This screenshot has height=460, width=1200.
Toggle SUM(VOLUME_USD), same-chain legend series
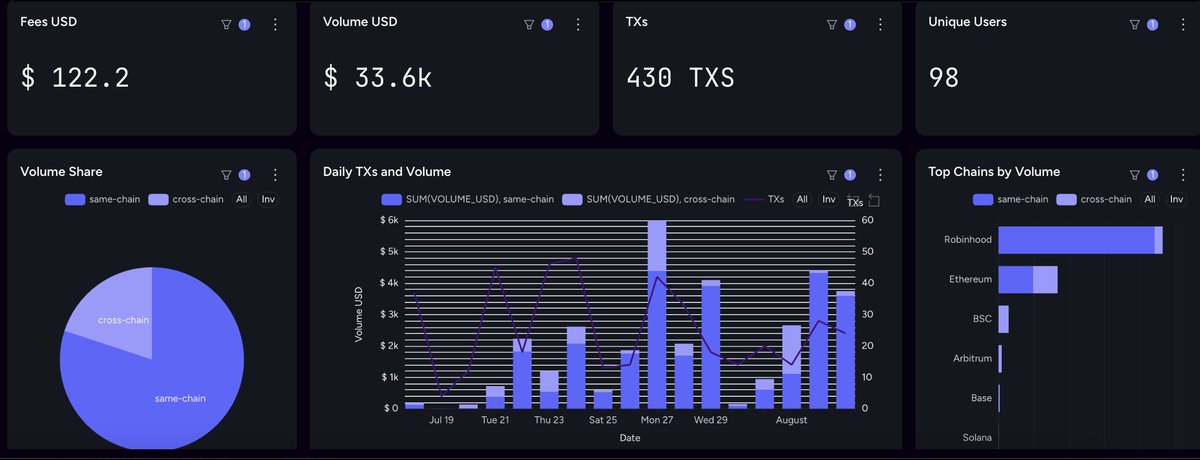[x=468, y=199]
